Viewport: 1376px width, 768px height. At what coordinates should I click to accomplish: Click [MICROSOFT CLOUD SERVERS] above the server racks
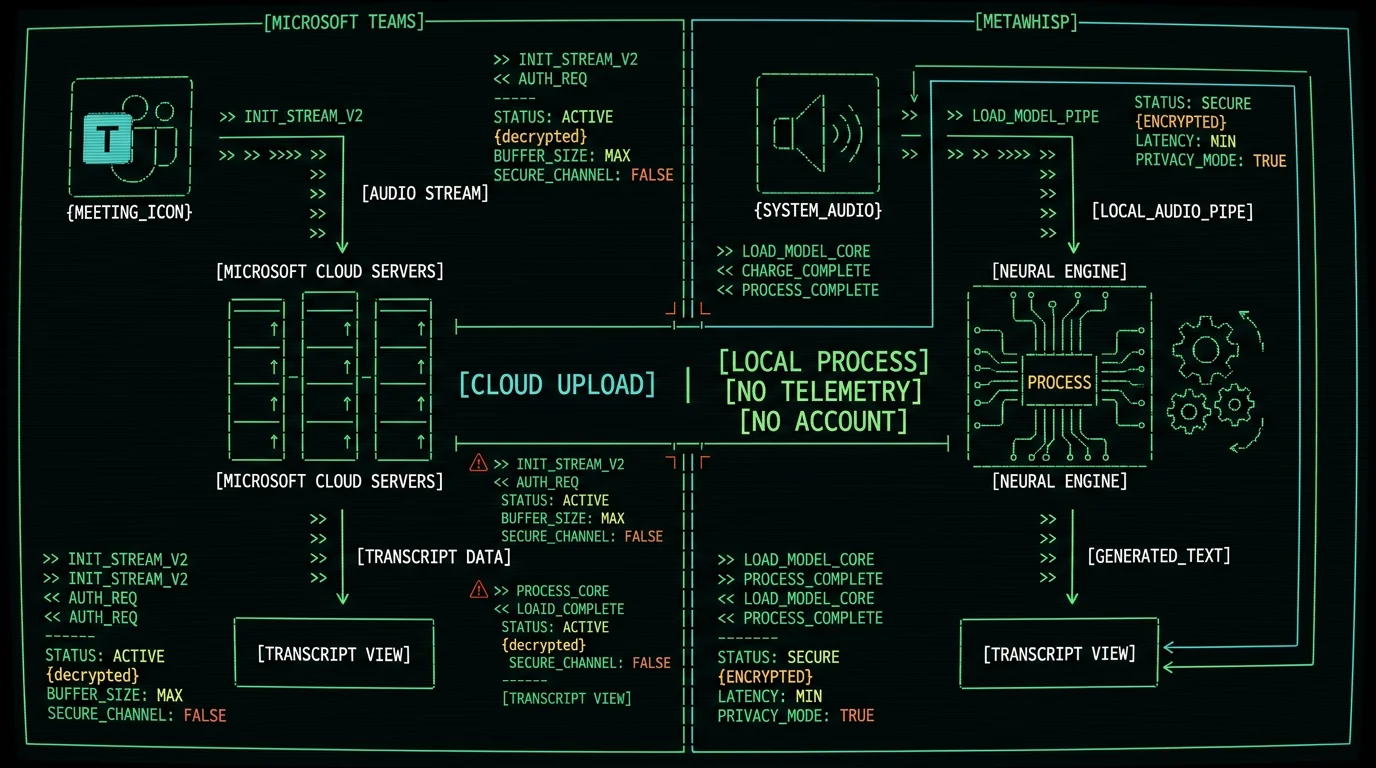(329, 271)
